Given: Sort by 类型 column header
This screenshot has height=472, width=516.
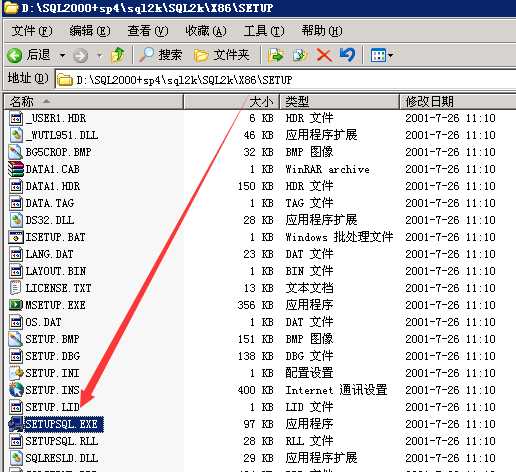Looking at the screenshot, I should [x=340, y=101].
